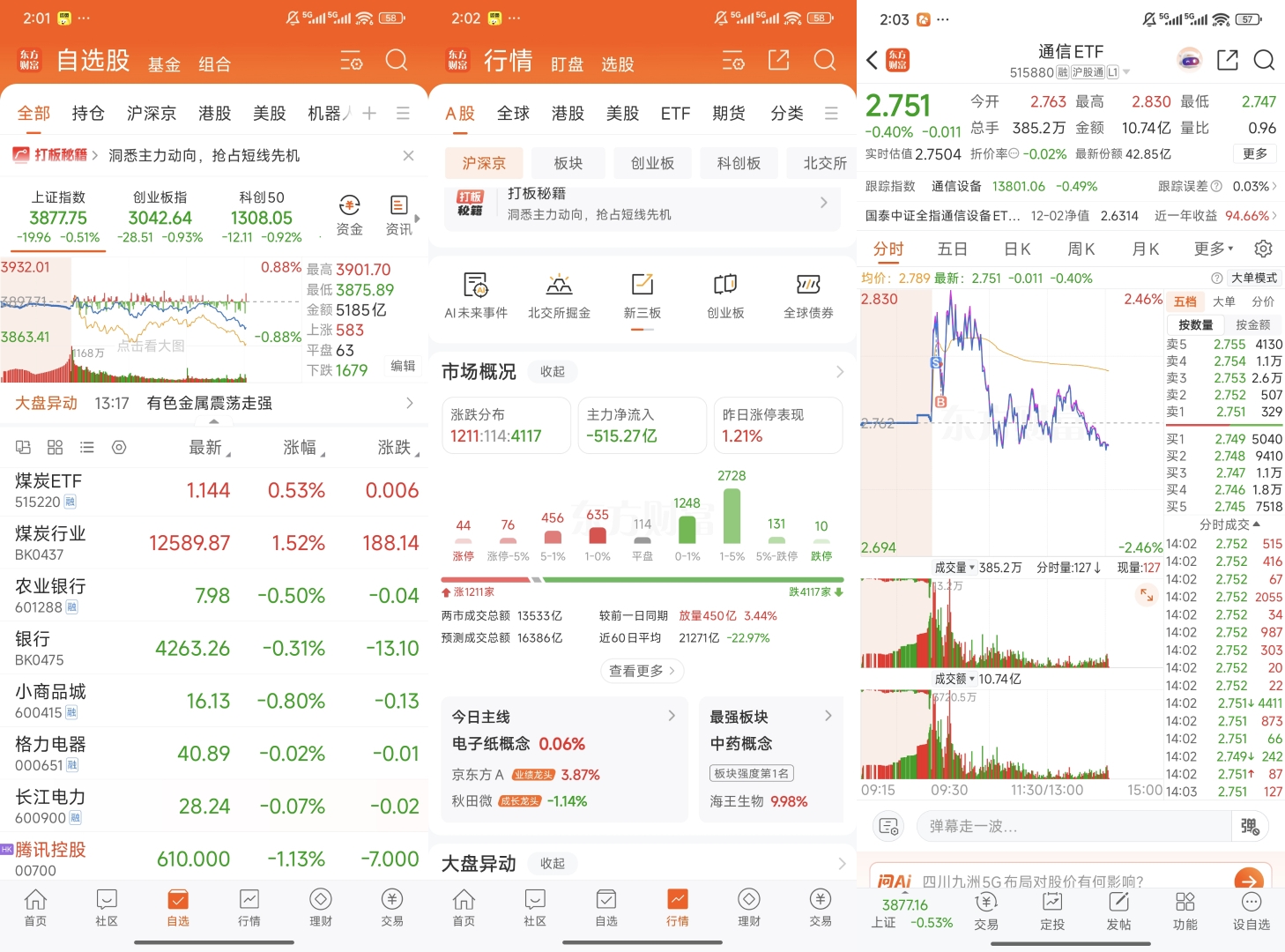Open 大盘异动 news link in 自选股
The height and width of the screenshot is (952, 1285).
click(214, 403)
